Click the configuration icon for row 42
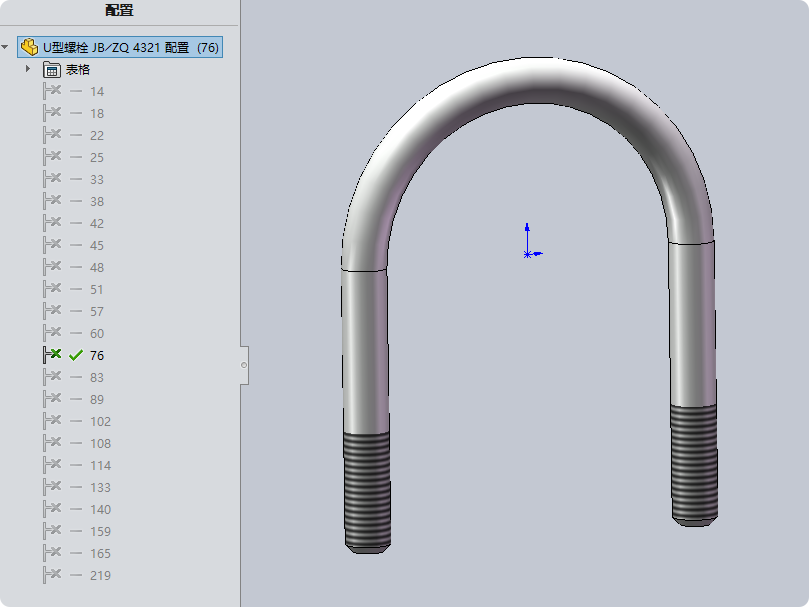 pyautogui.click(x=52, y=223)
